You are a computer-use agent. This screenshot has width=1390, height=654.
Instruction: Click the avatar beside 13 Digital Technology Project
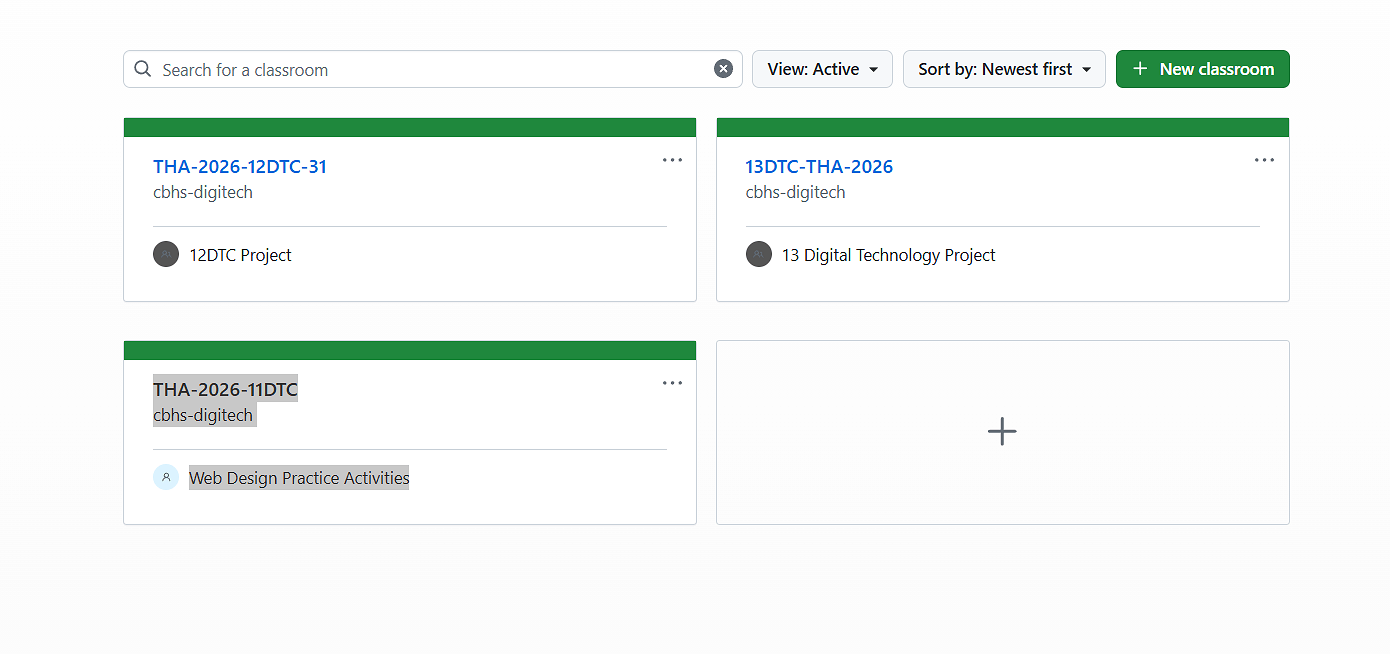coord(759,254)
